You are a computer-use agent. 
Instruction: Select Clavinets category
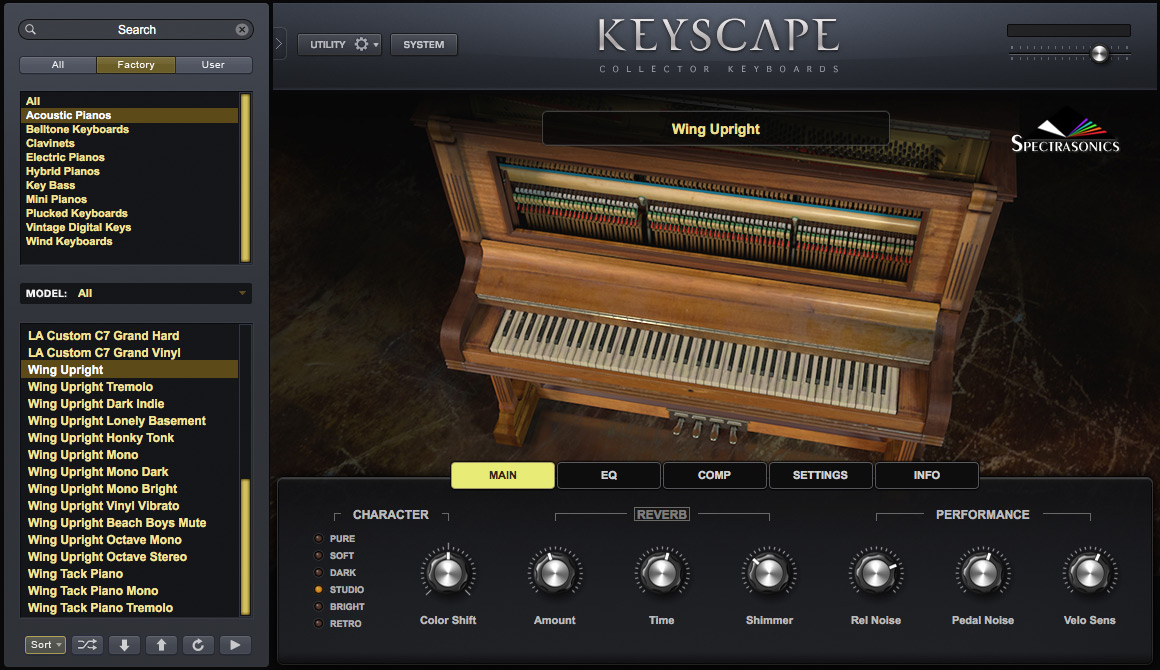(129, 143)
